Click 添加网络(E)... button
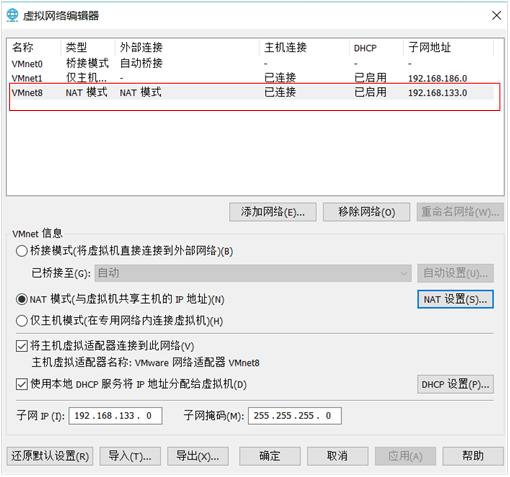The image size is (510, 477). point(273,212)
